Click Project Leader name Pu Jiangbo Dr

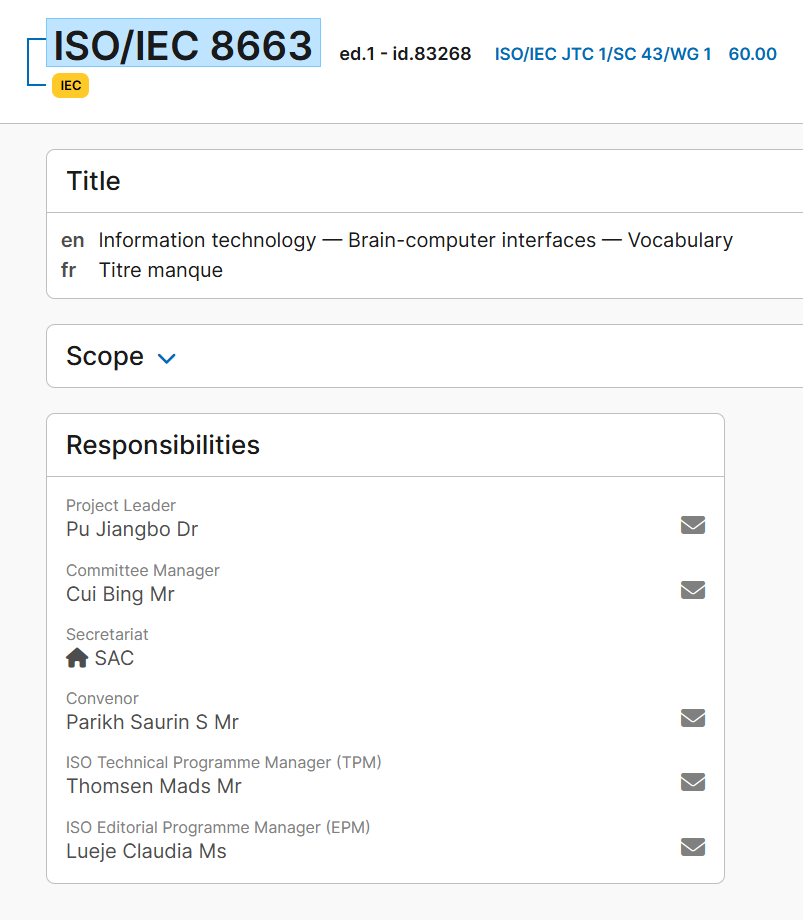tap(132, 529)
